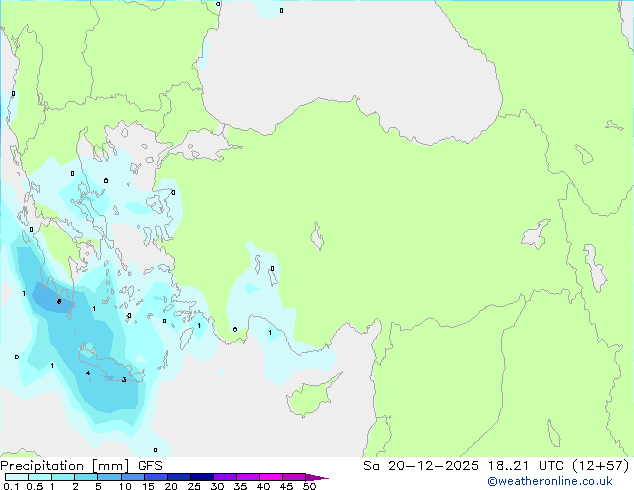
Task: Click the '50' legend label
Action: (310, 486)
